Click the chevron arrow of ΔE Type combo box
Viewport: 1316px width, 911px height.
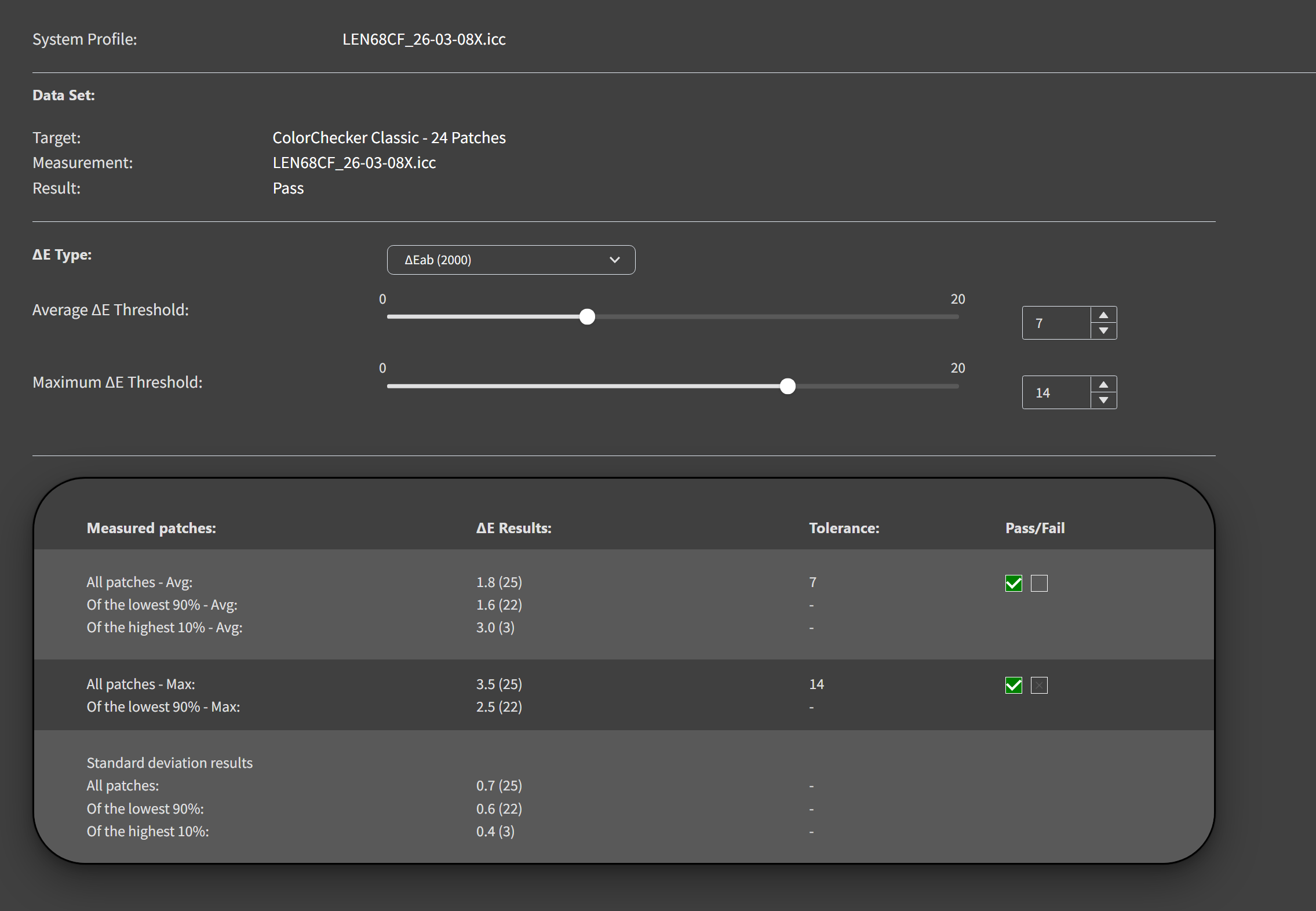615,260
